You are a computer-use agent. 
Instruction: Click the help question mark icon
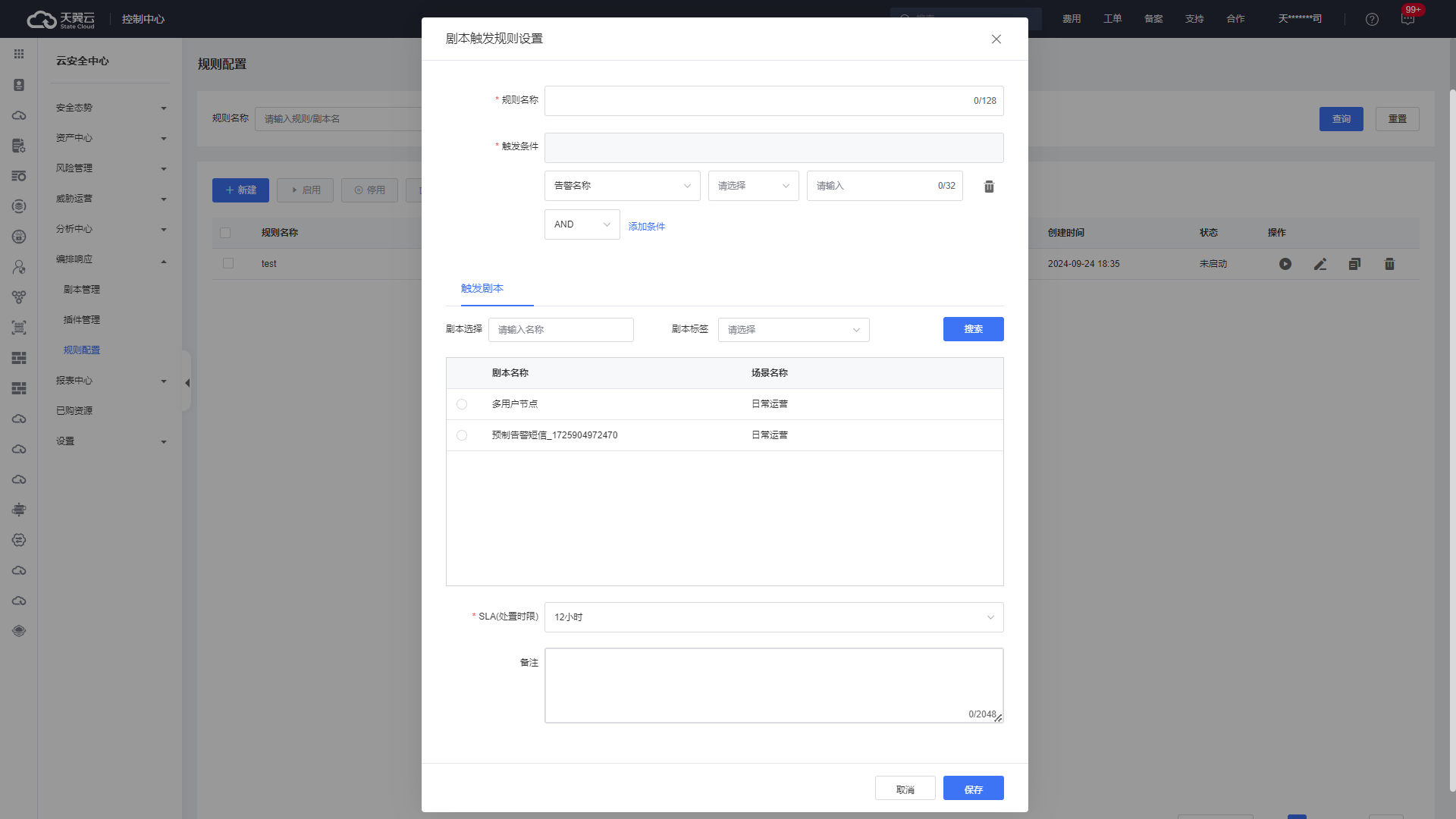click(x=1372, y=19)
